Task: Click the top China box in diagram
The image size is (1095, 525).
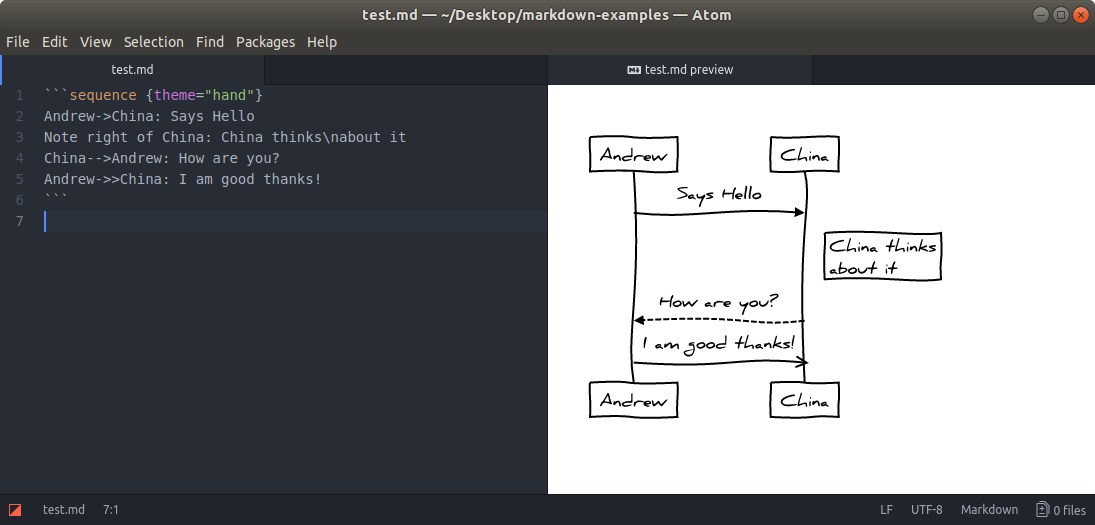Action: point(804,154)
